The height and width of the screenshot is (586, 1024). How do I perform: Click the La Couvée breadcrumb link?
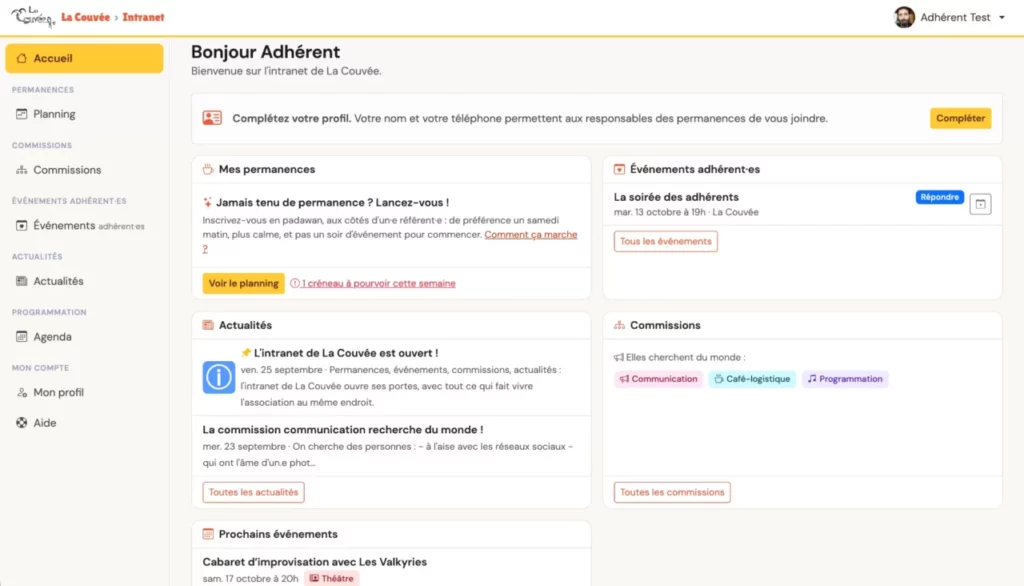pos(86,18)
